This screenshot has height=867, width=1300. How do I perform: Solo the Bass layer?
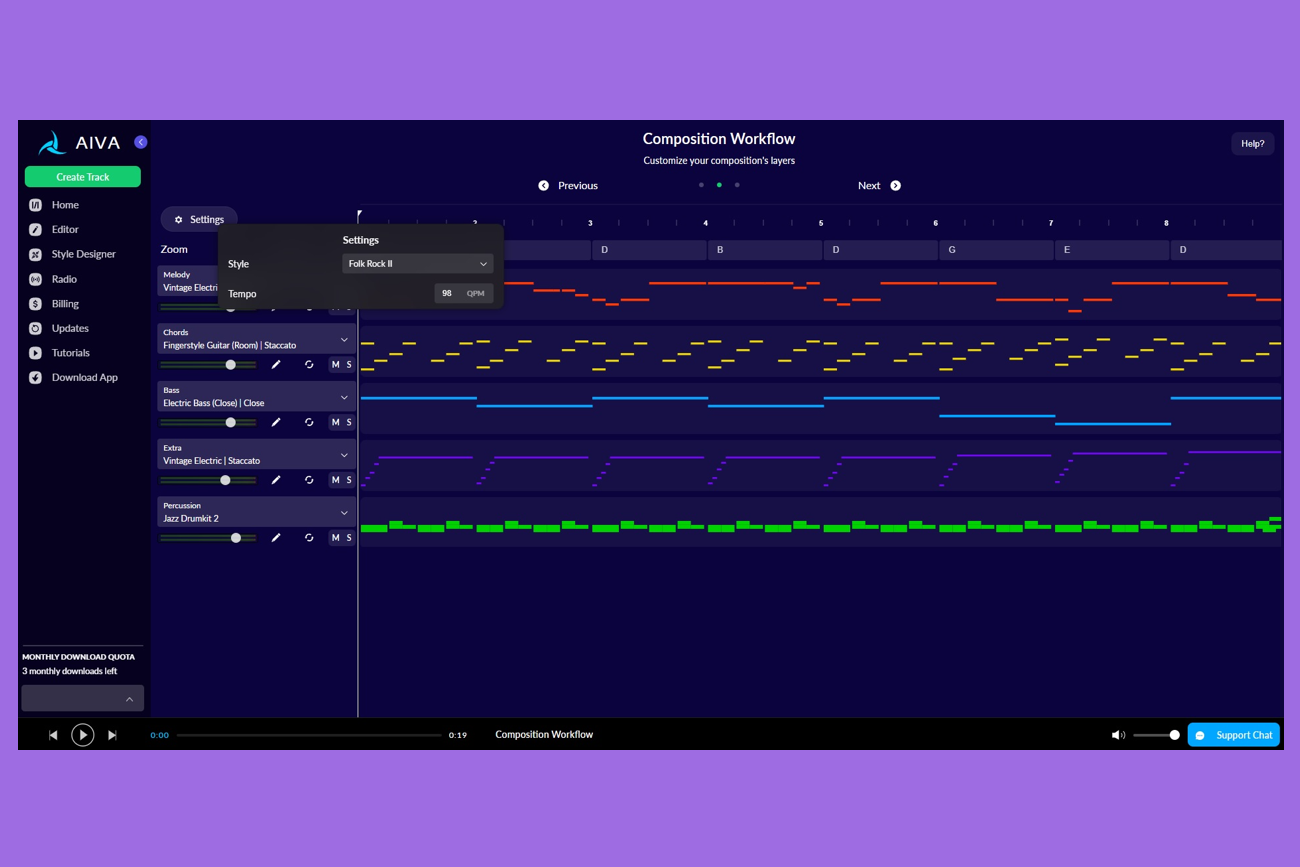(x=349, y=422)
